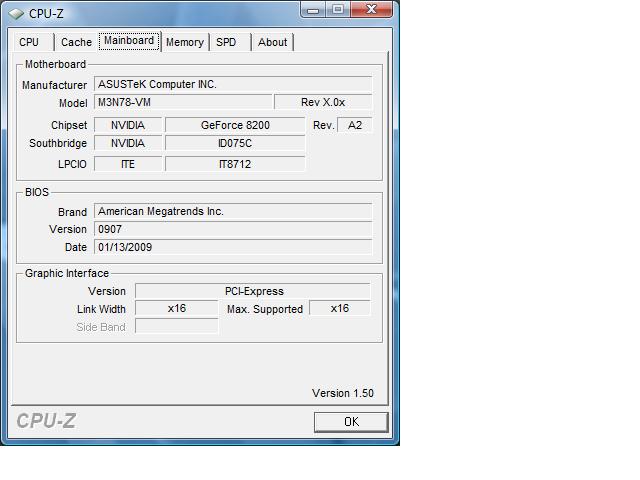Click the PCI-Express version field
This screenshot has height=480, width=640.
(253, 291)
